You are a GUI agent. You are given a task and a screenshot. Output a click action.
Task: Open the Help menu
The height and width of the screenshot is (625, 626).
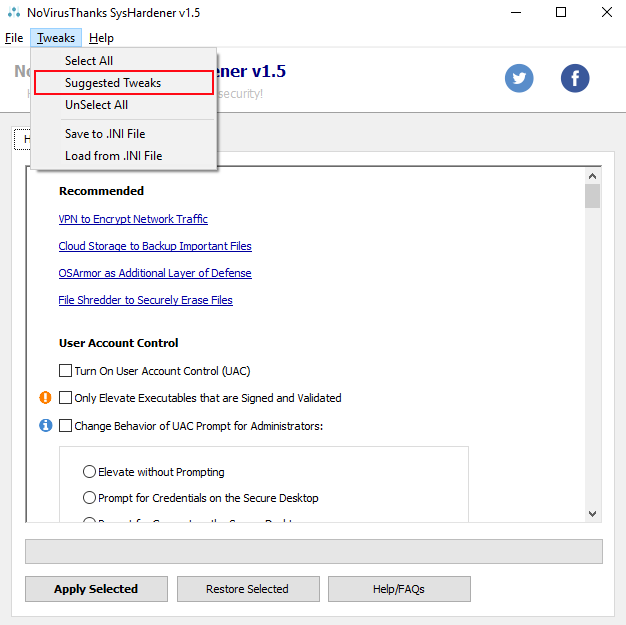(x=101, y=38)
